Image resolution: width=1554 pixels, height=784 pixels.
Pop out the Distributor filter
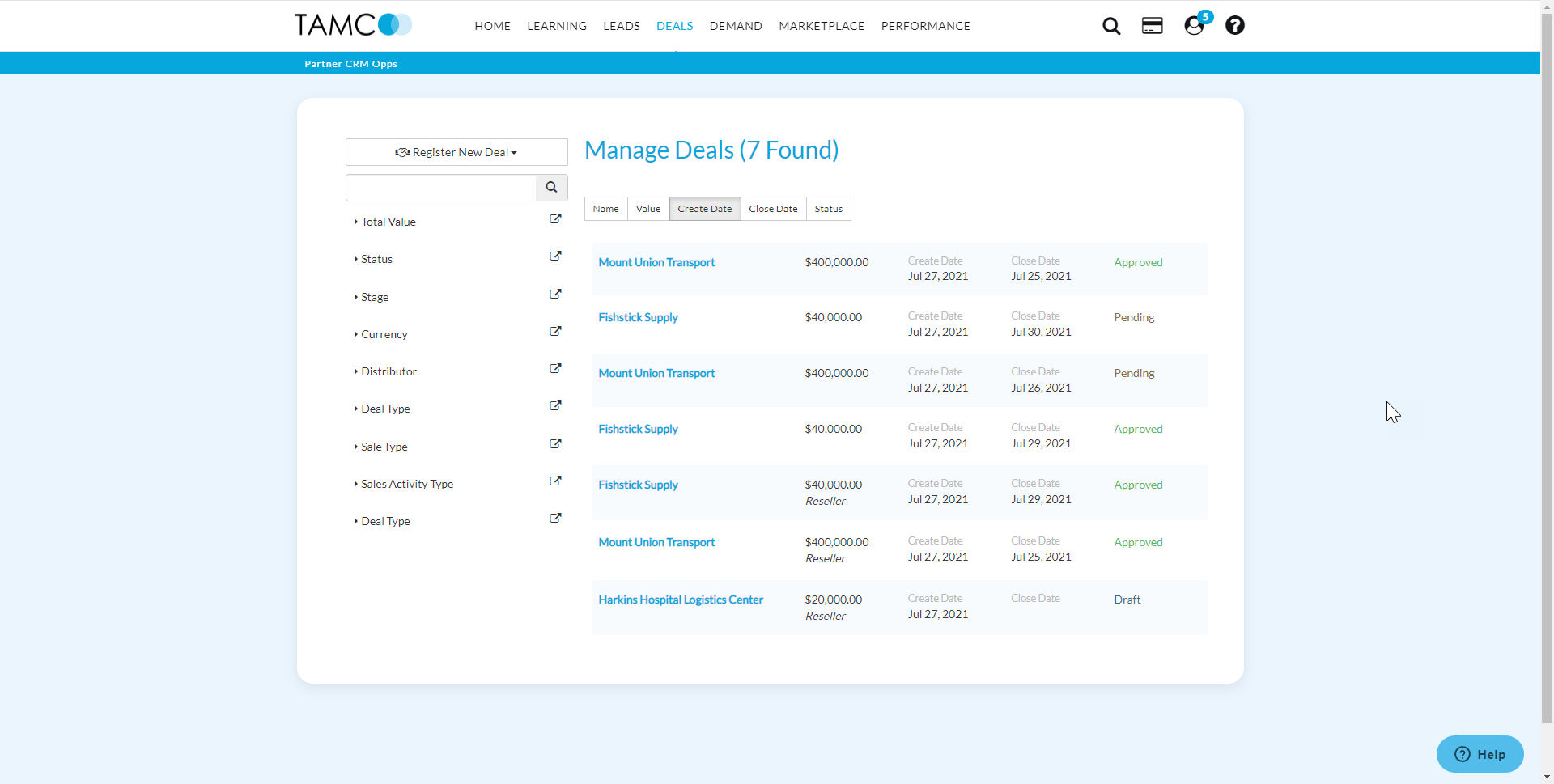[555, 369]
